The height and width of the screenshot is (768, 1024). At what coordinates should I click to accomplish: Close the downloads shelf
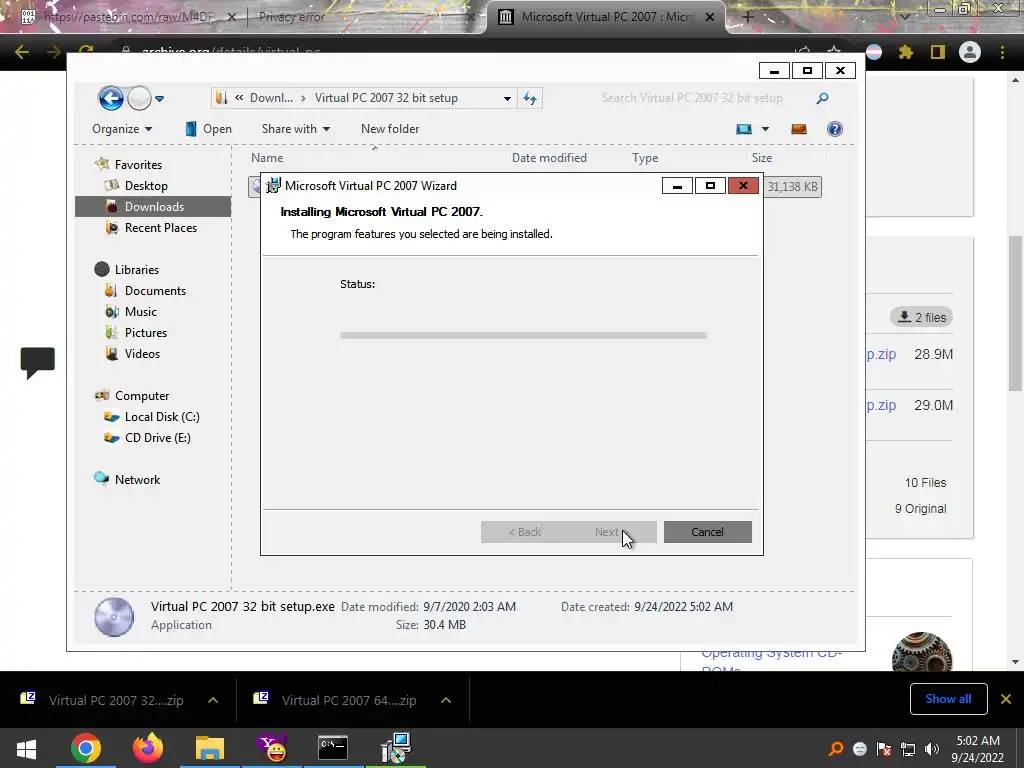1006,699
